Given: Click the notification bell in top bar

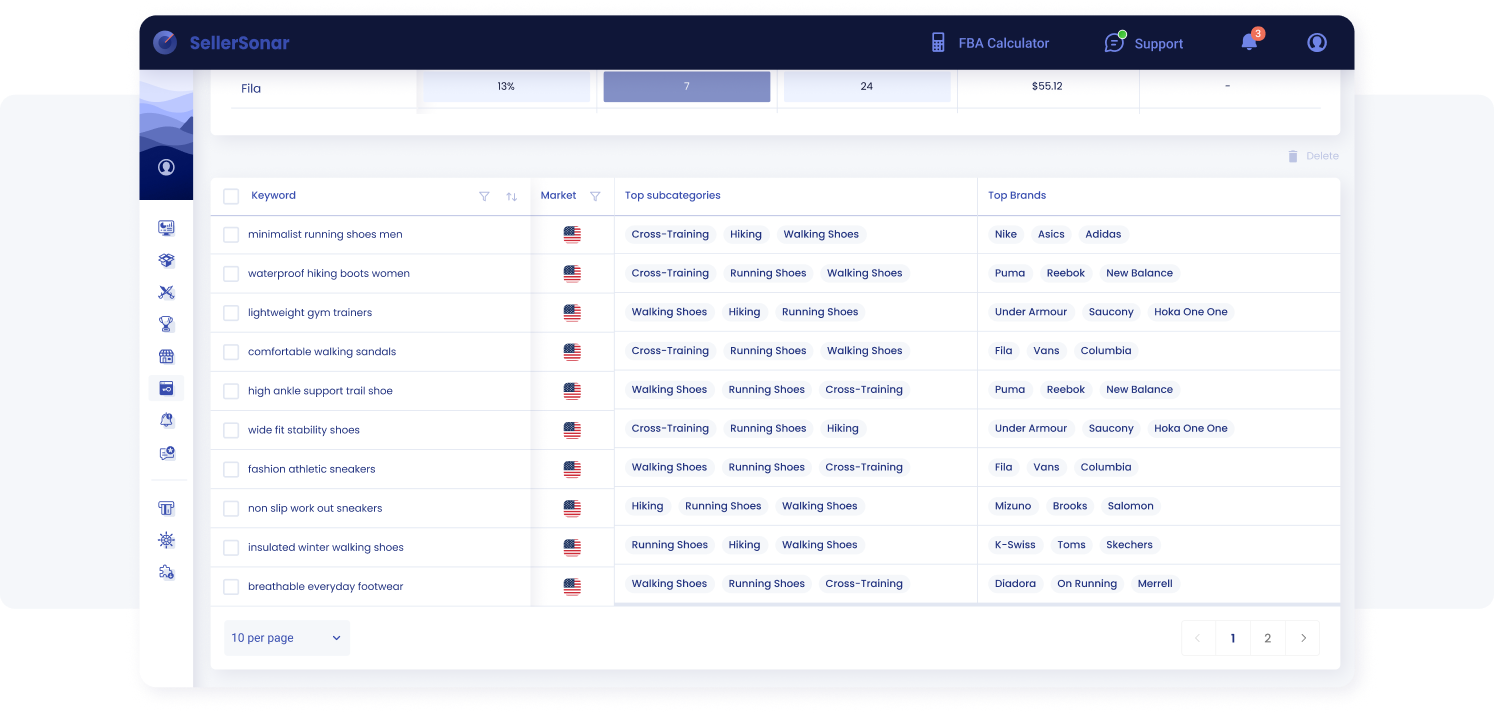Looking at the screenshot, I should [x=1249, y=42].
